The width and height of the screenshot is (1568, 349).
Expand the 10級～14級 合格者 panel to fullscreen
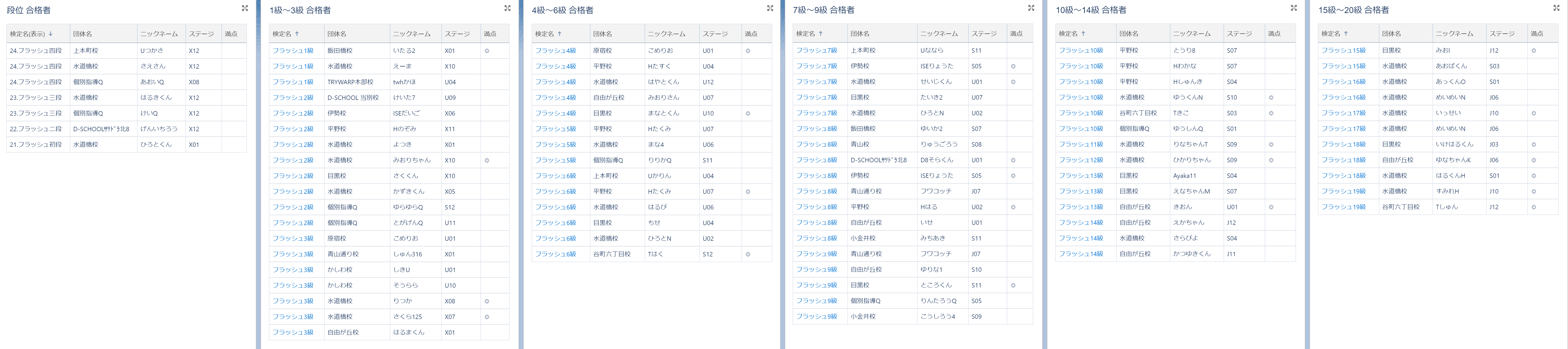tap(1293, 8)
